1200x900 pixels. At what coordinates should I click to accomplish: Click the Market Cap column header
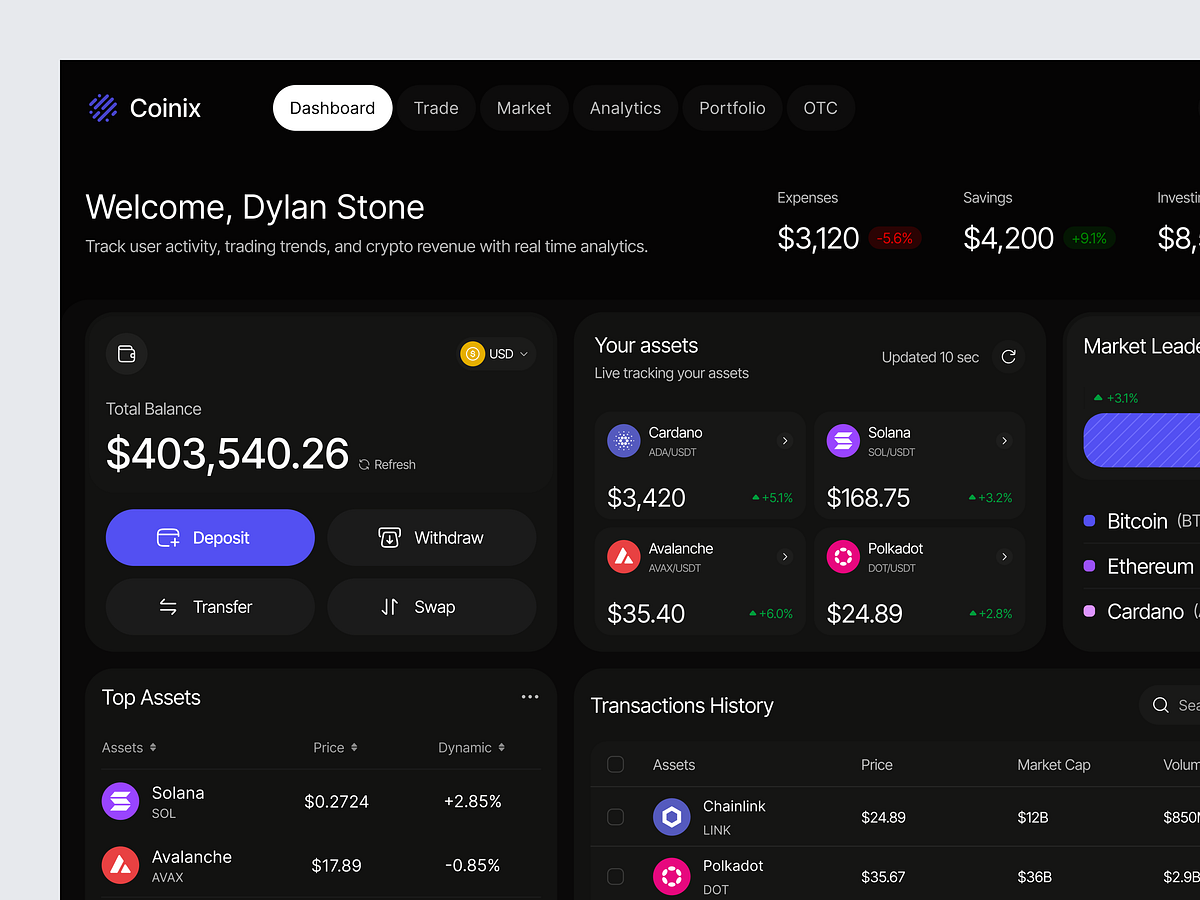click(1054, 765)
